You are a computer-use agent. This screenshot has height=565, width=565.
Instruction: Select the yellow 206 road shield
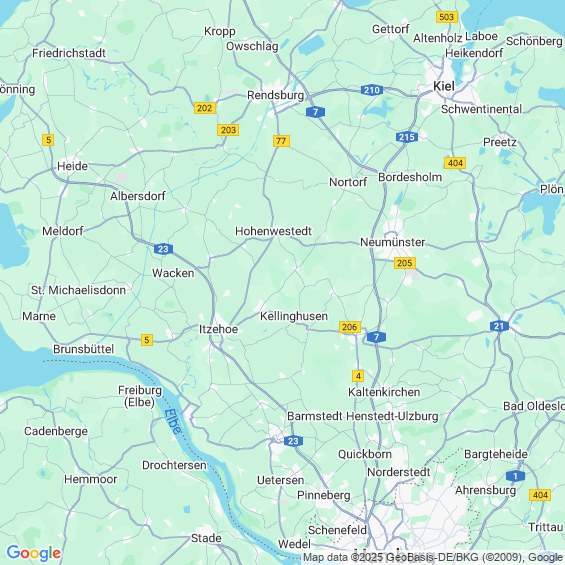point(350,327)
